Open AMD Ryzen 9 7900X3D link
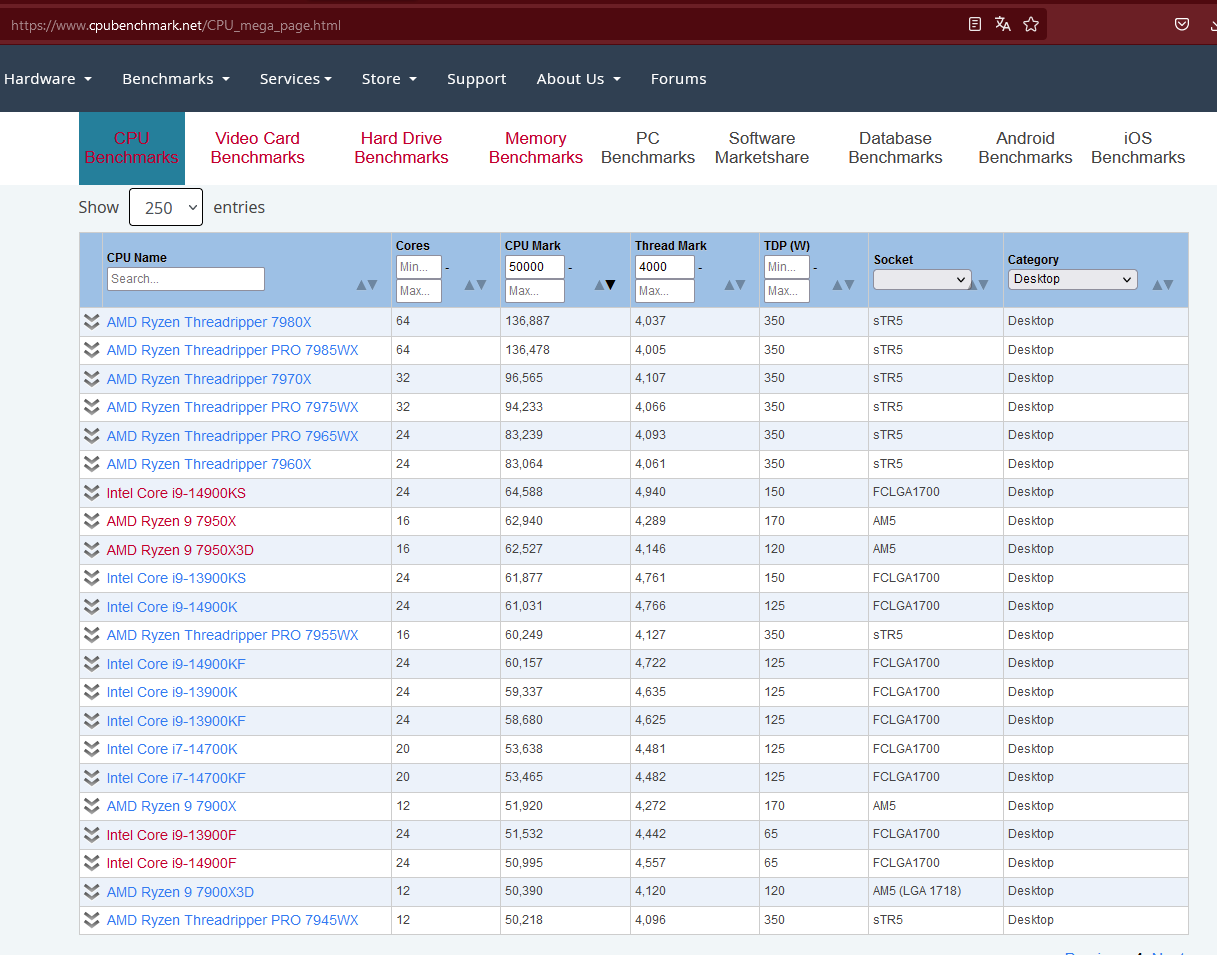Image resolution: width=1217 pixels, height=955 pixels. (180, 892)
